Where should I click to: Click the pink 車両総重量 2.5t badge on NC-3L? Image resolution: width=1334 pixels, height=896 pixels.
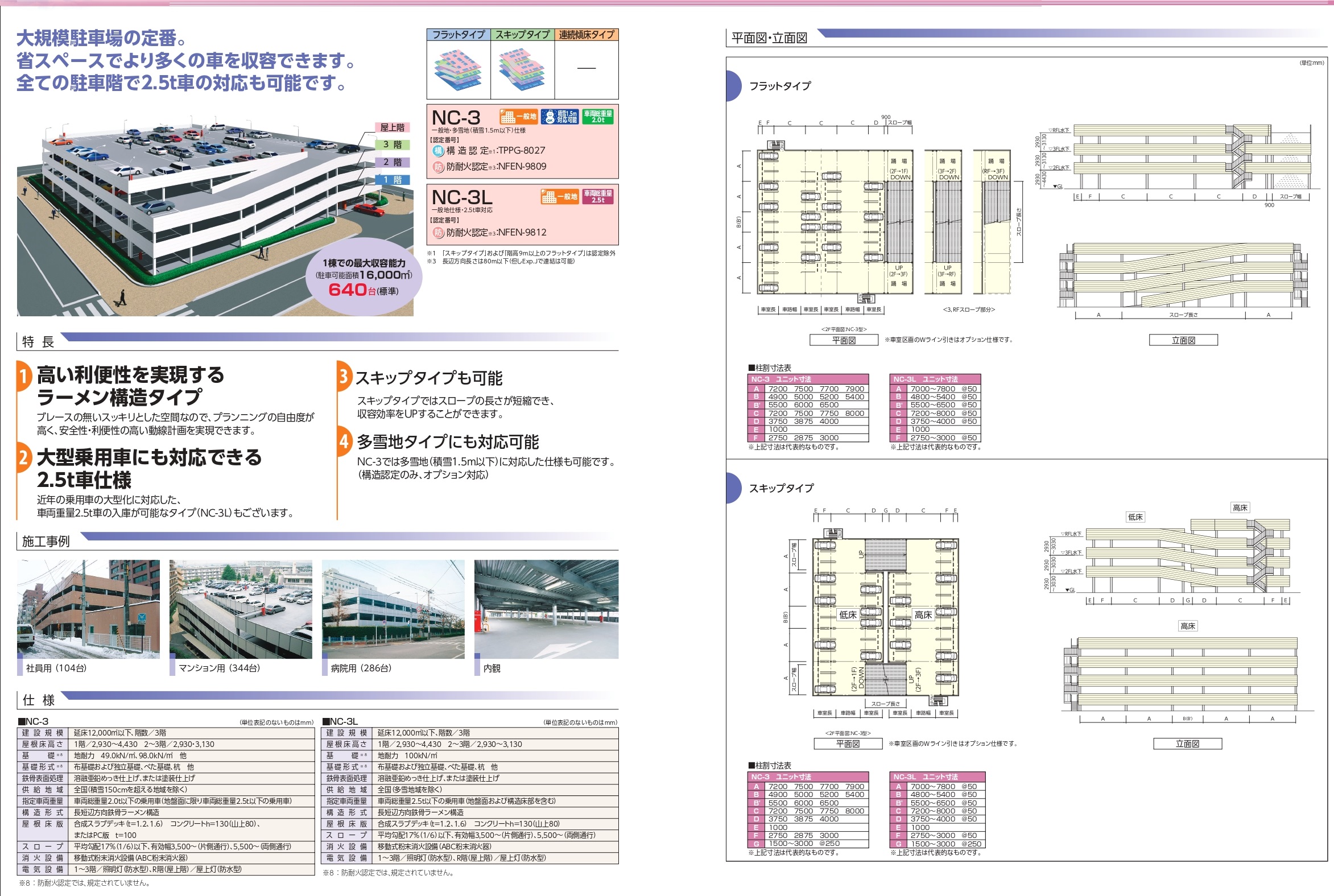(x=597, y=197)
